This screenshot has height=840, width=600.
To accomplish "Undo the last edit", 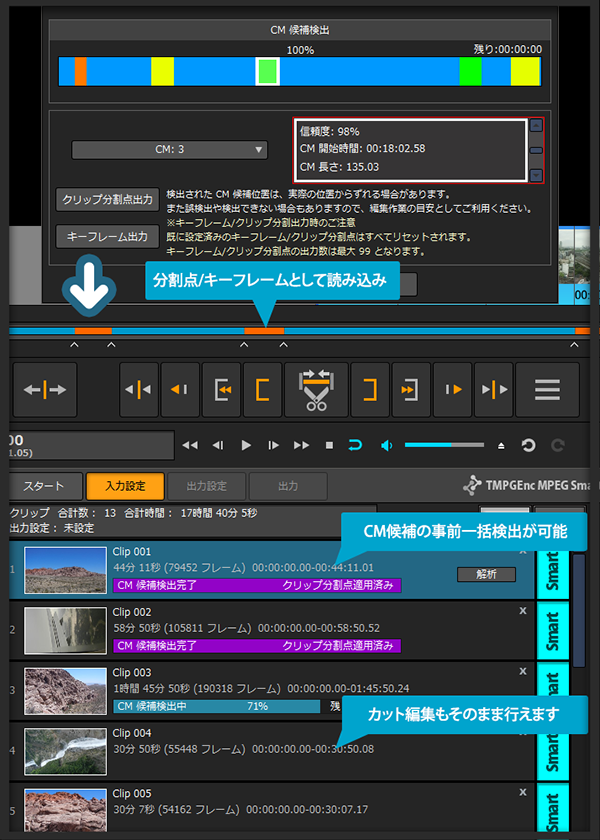I will (x=529, y=445).
